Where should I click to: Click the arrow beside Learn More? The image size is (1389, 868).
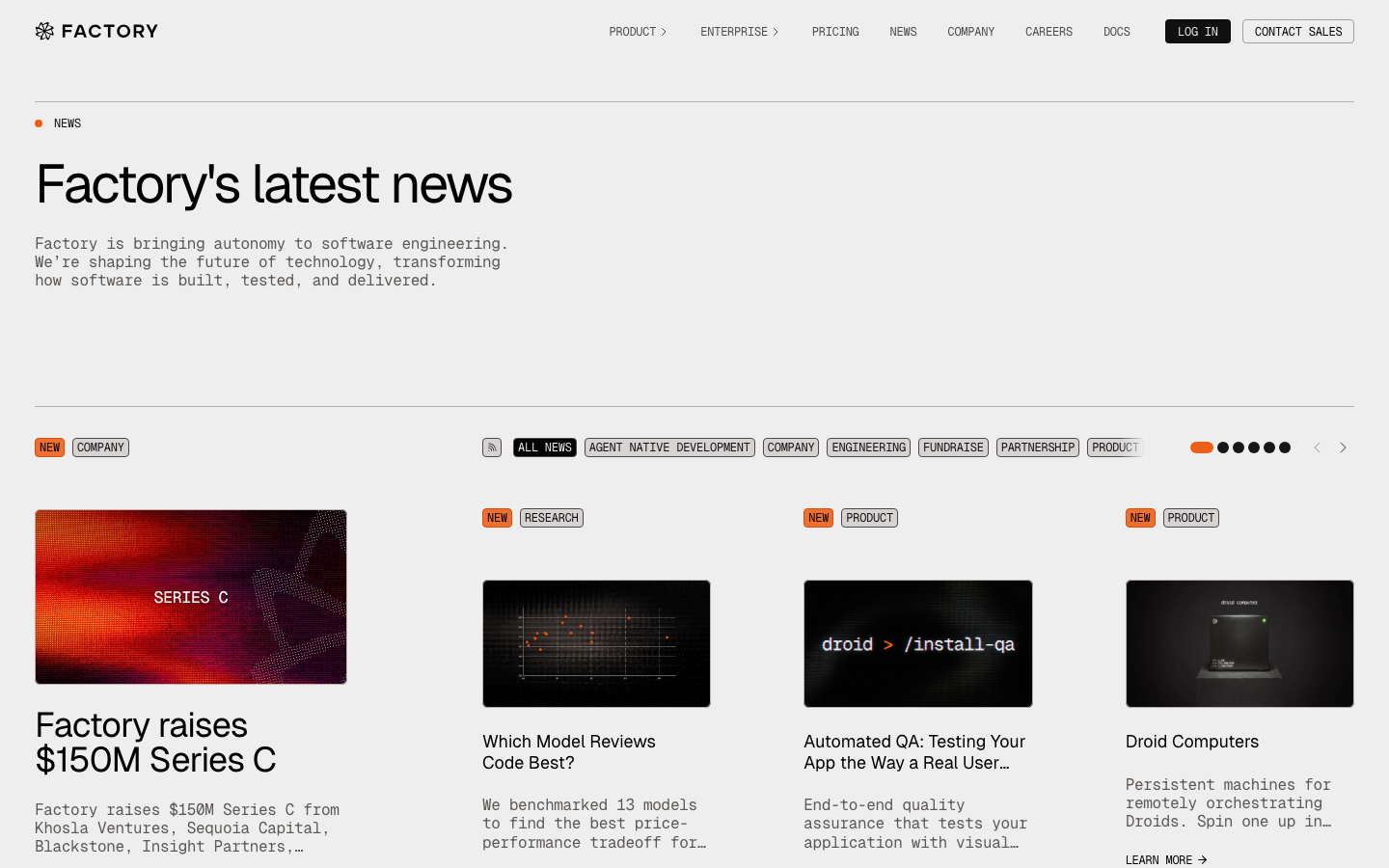tap(1202, 860)
